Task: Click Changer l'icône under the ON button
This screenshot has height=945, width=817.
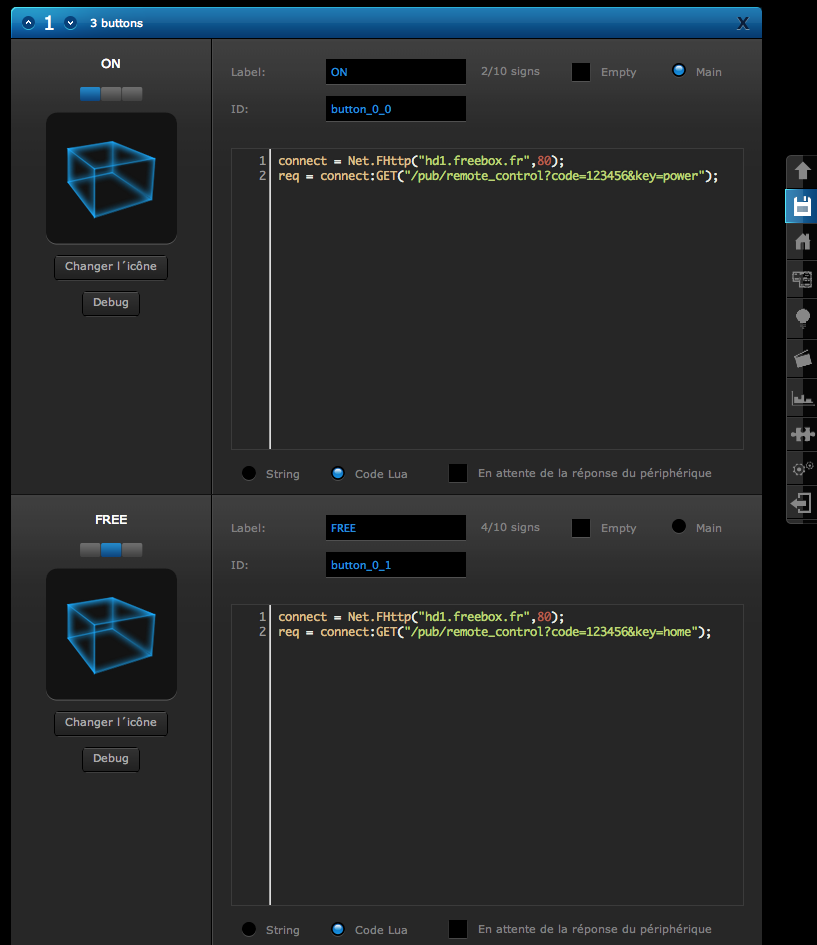Action: [x=111, y=267]
